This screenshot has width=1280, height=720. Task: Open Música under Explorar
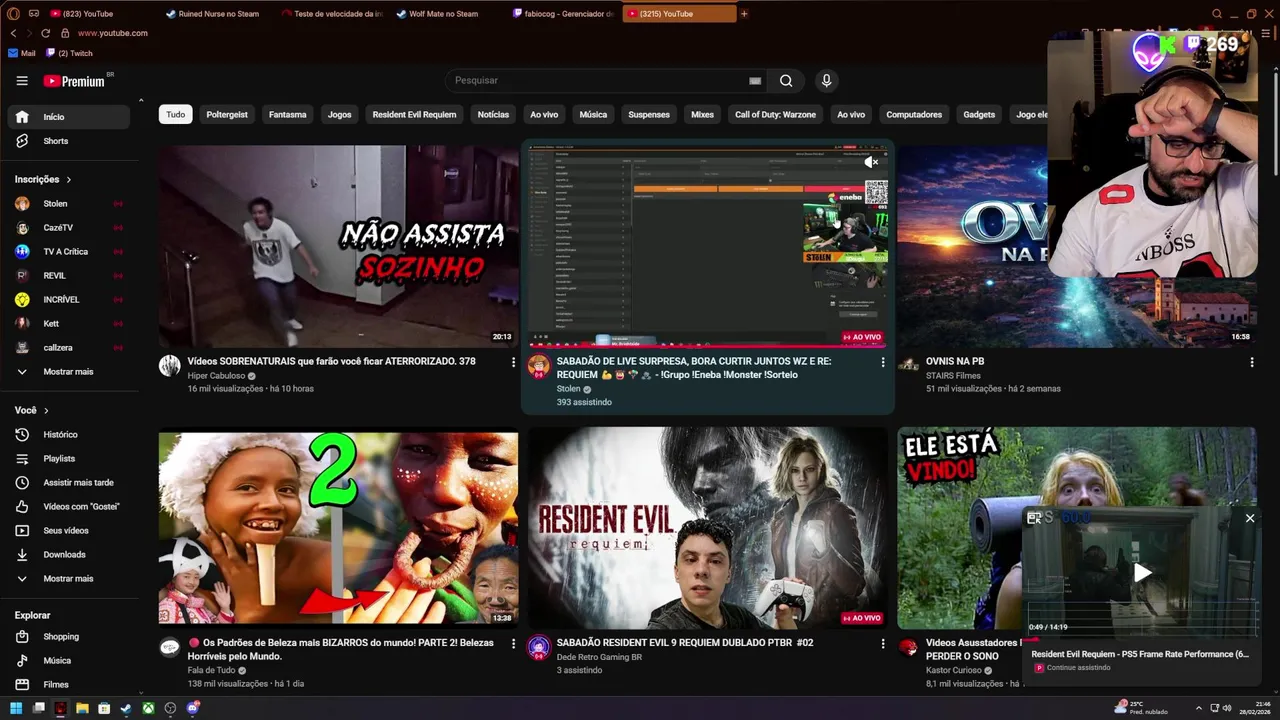68,661
